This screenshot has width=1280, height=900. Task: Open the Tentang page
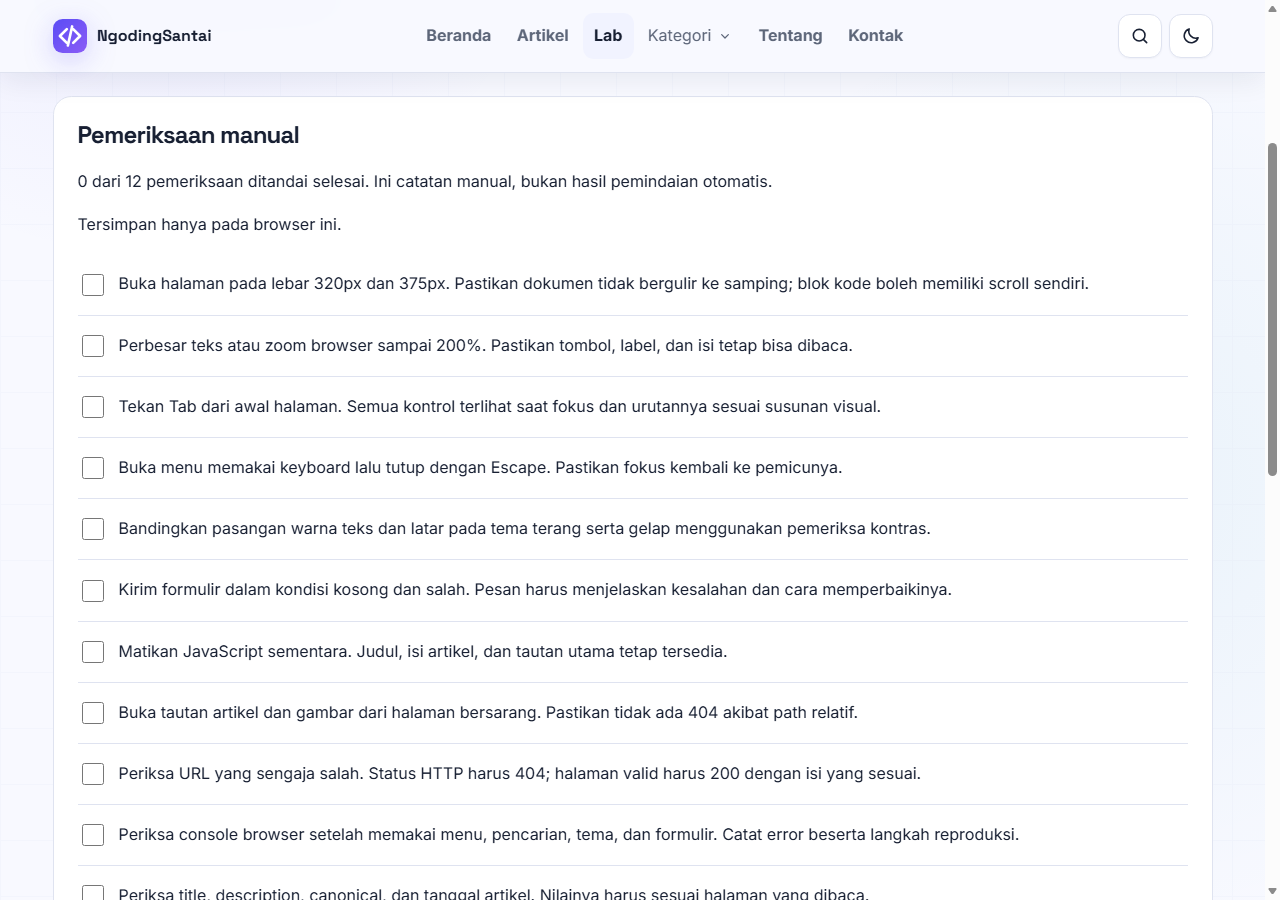790,36
